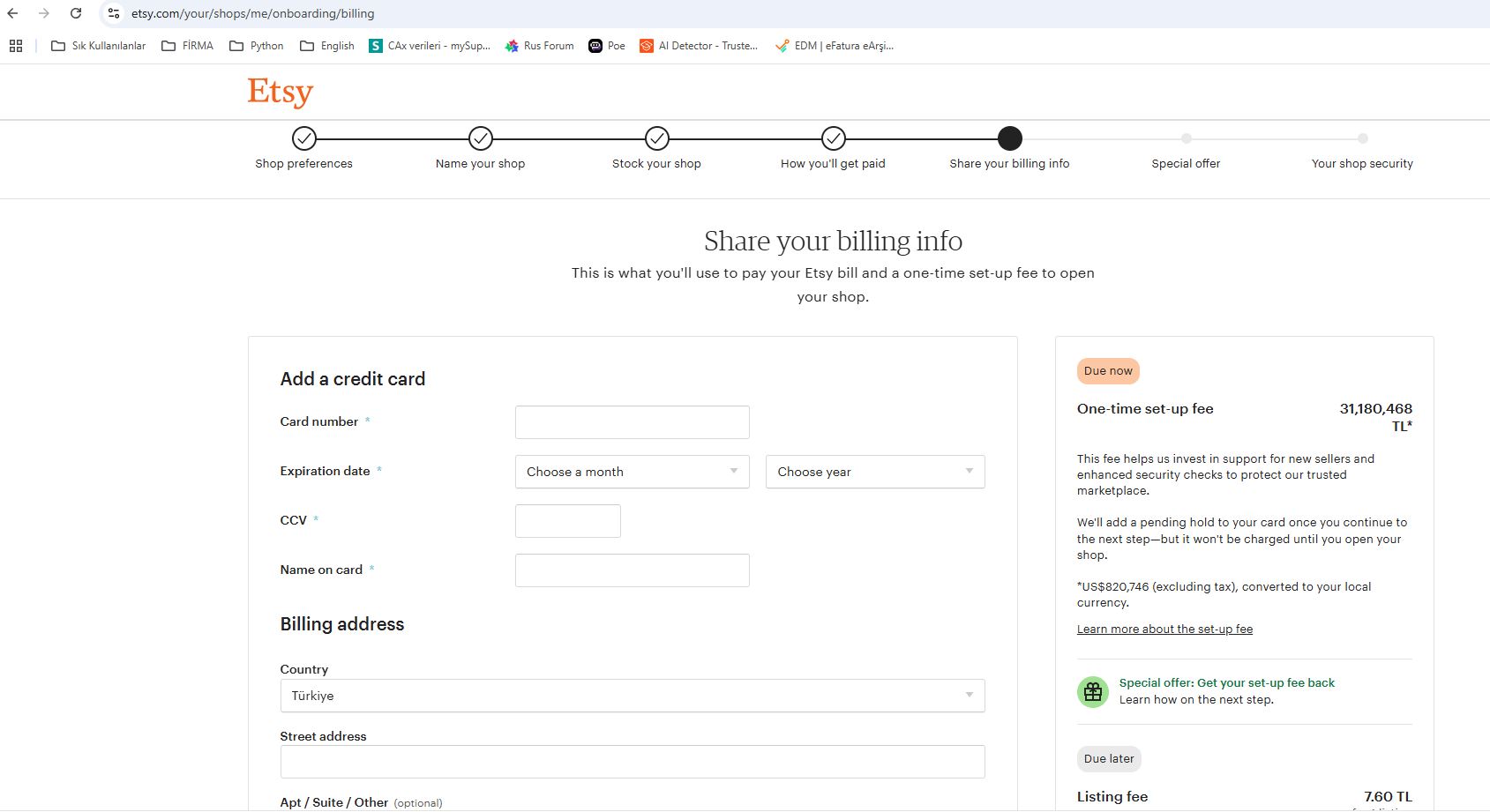Click the current Share your billing info step dot
The image size is (1490, 812).
point(1009,138)
